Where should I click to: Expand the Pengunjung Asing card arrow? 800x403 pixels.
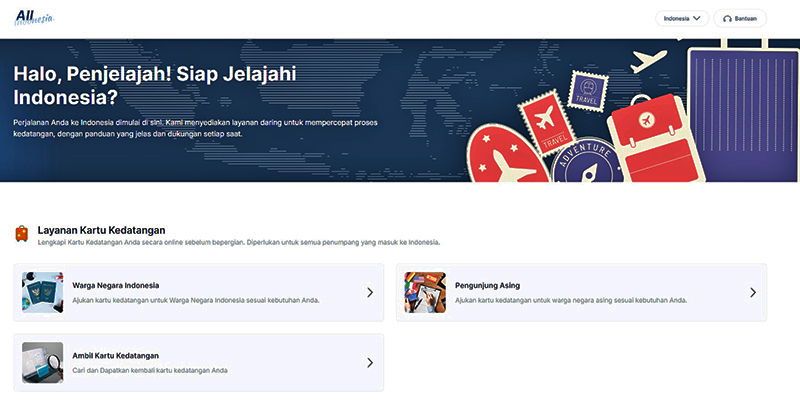tap(752, 292)
